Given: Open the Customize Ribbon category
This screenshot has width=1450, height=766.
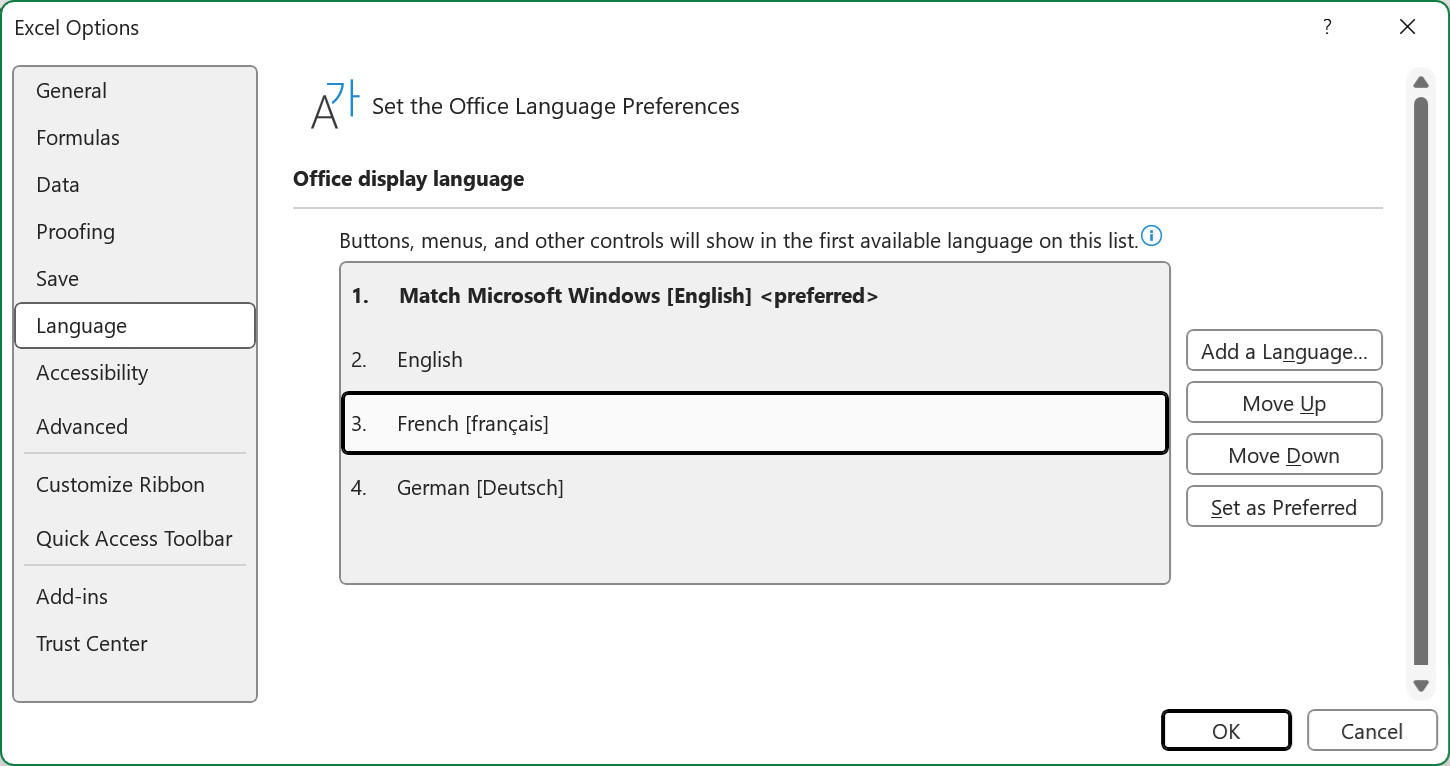Looking at the screenshot, I should coord(135,485).
